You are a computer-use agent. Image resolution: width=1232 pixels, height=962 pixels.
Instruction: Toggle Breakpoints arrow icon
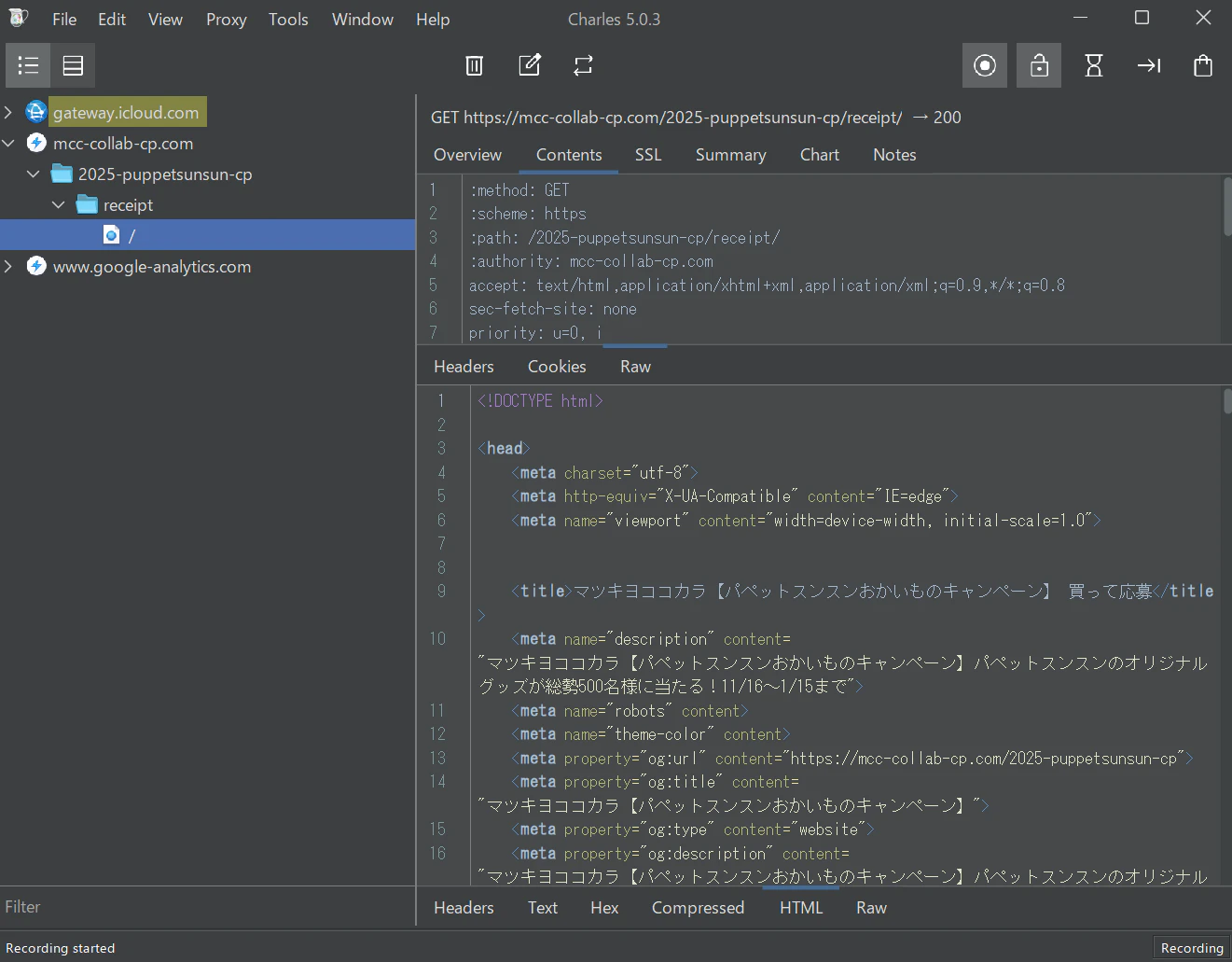point(1149,65)
